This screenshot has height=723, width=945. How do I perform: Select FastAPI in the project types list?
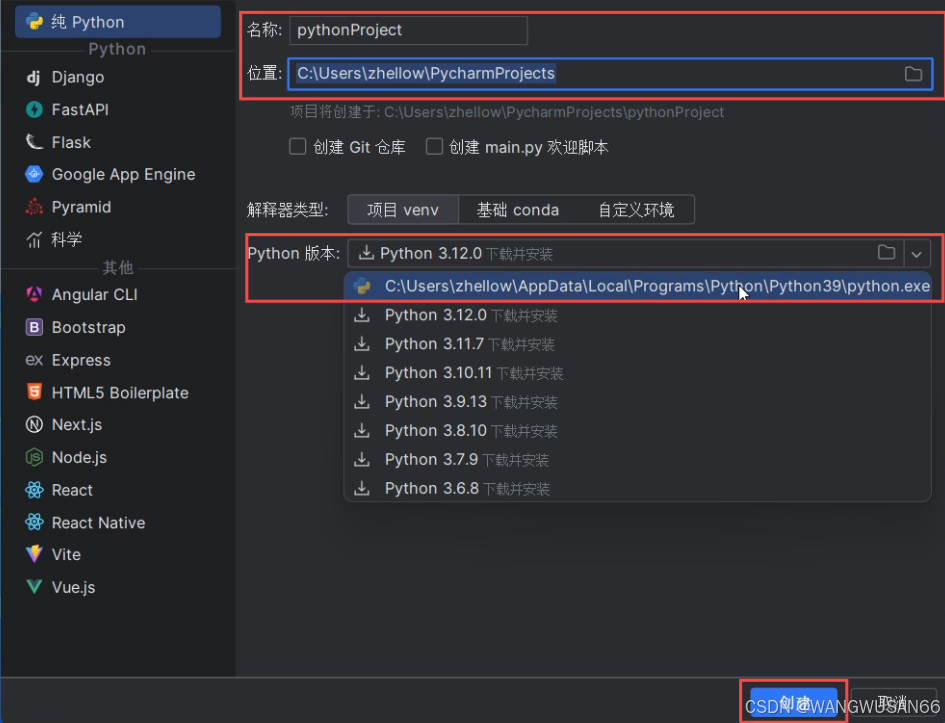(118, 110)
